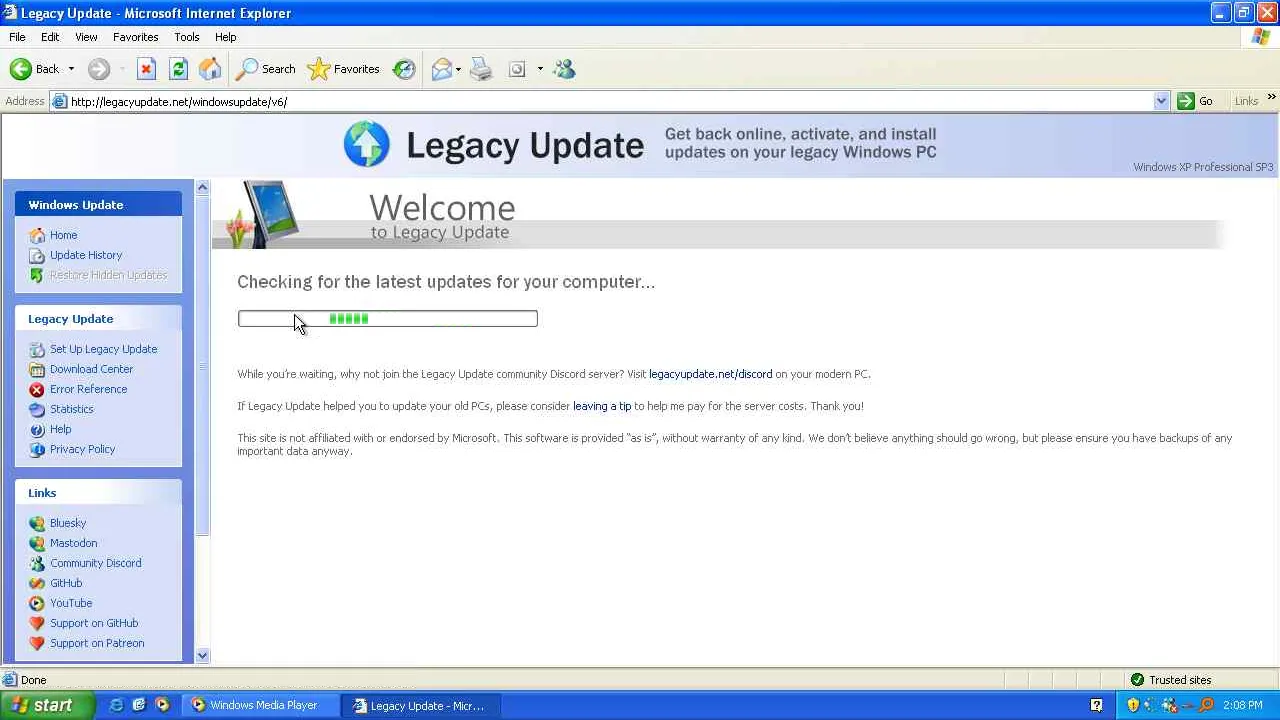This screenshot has height=720, width=1280.
Task: Click the "leaving a tip" link
Action: (x=602, y=406)
